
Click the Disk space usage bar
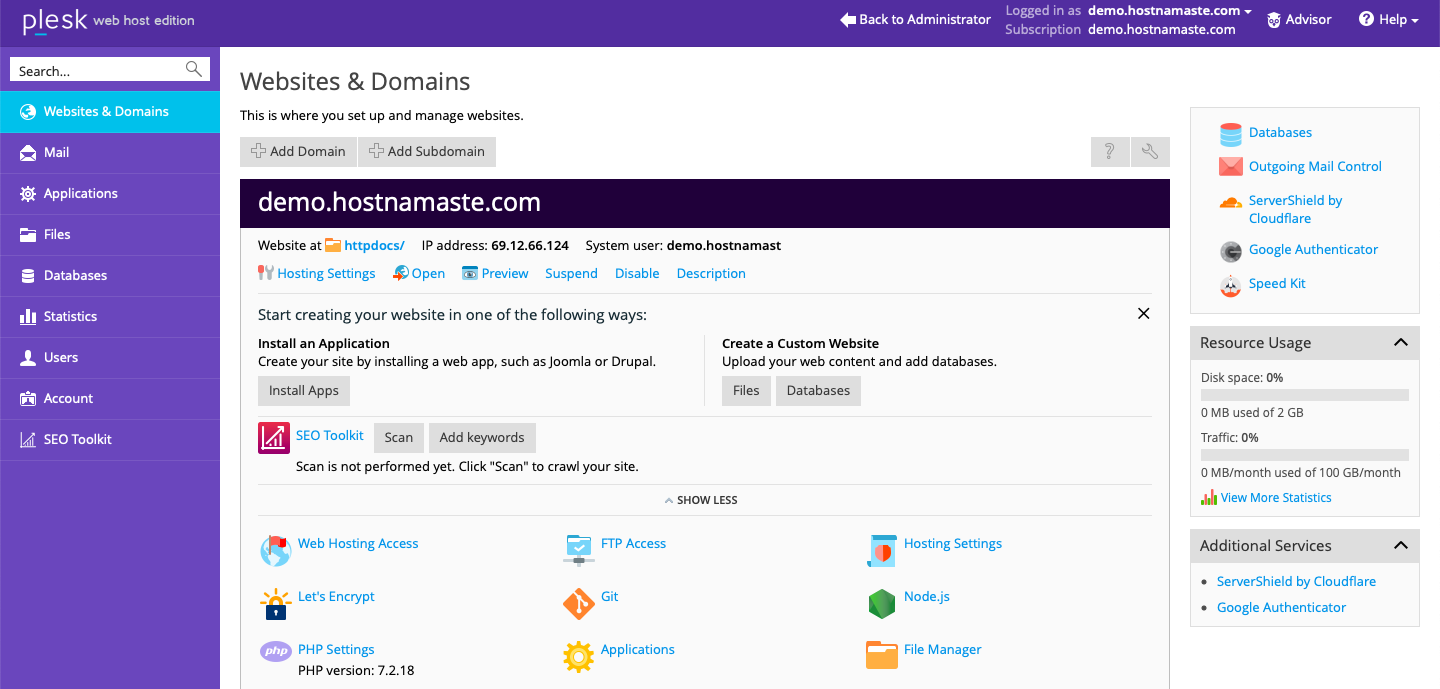click(1305, 395)
